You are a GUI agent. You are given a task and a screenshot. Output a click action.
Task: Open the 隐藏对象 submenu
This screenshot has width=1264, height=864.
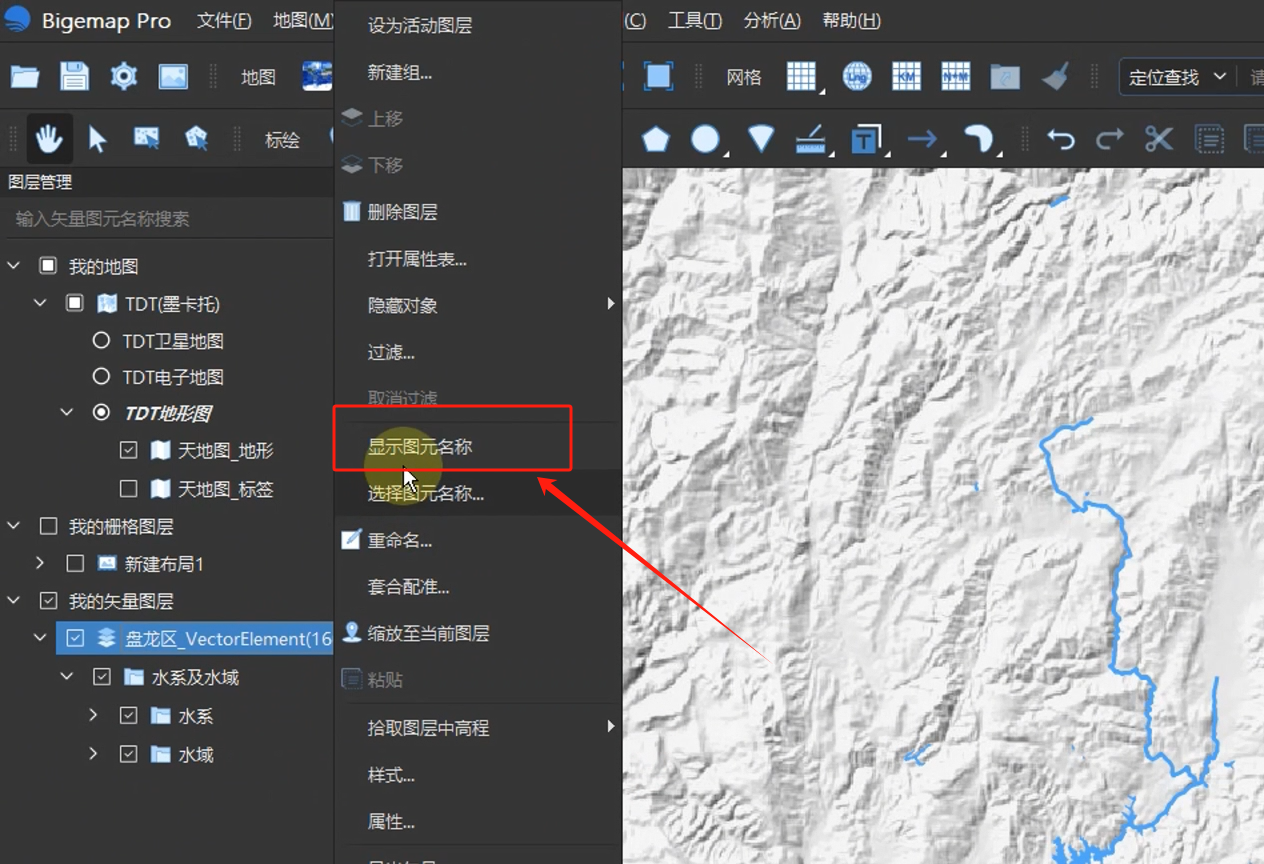[x=478, y=305]
